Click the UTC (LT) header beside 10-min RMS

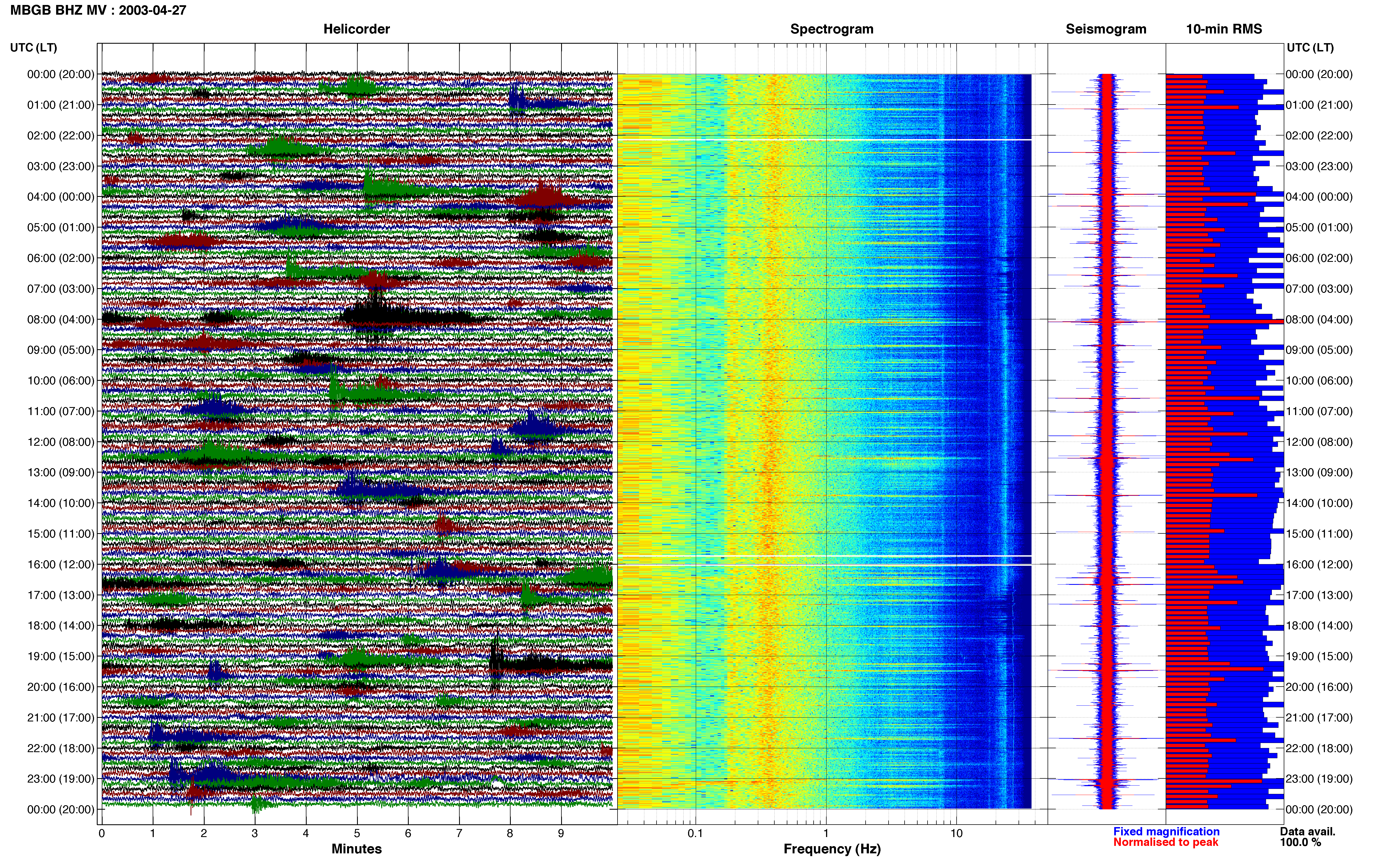tap(1311, 48)
